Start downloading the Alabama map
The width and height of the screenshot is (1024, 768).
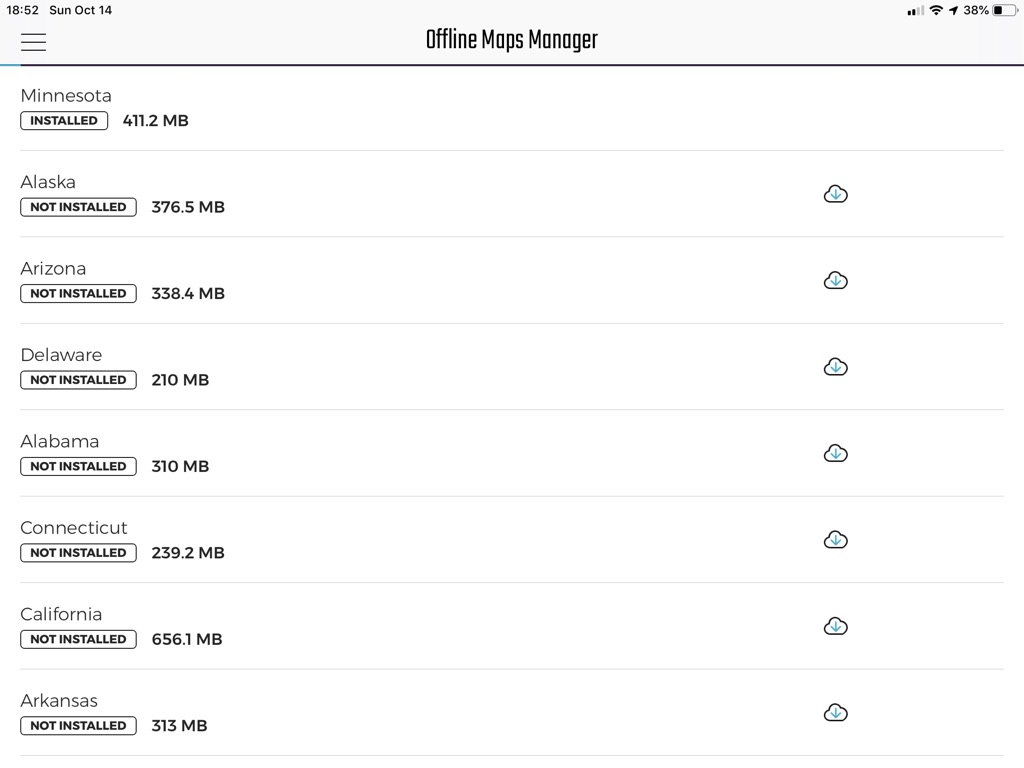[835, 454]
